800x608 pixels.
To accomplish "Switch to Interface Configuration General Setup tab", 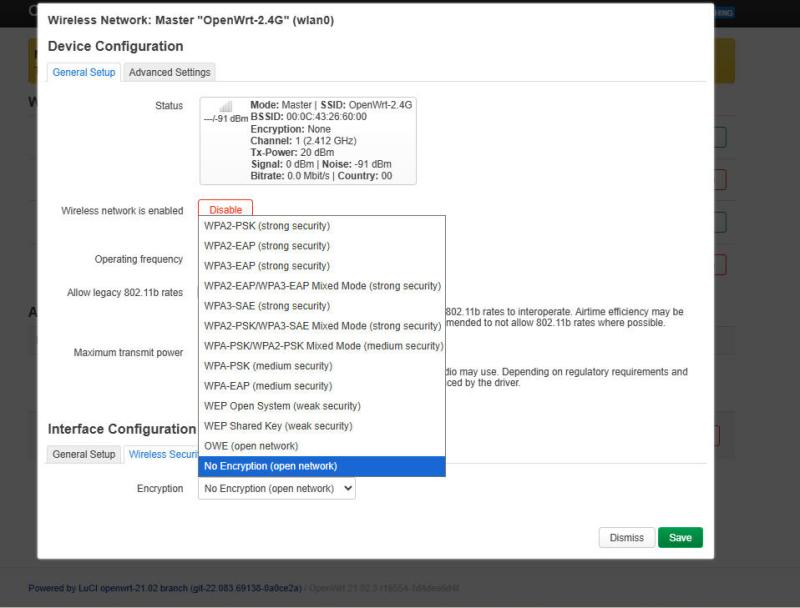I will 83,455.
